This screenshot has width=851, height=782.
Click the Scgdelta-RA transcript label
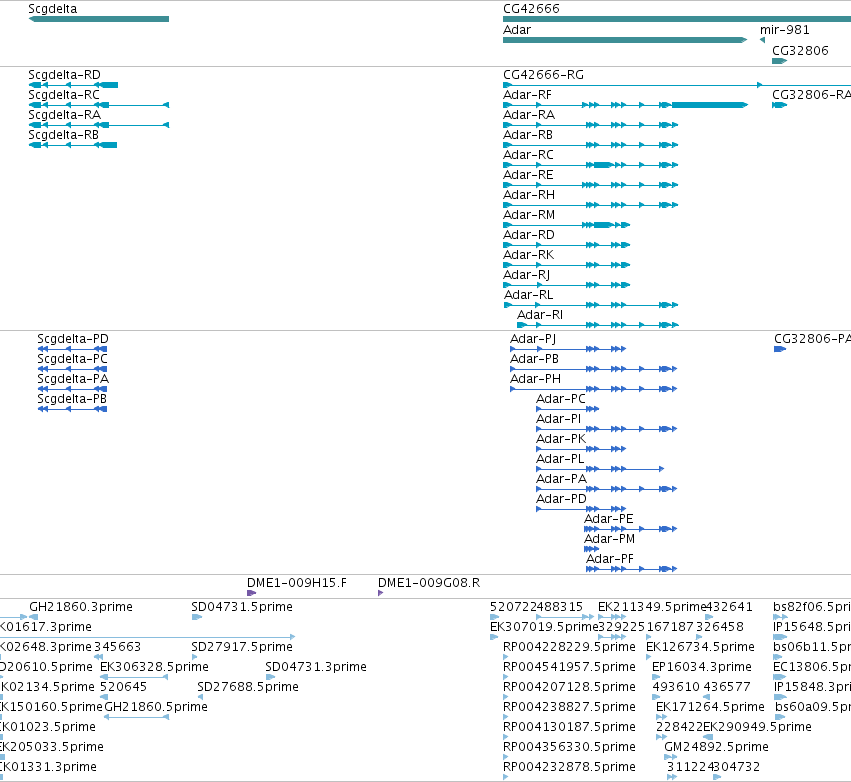click(65, 115)
